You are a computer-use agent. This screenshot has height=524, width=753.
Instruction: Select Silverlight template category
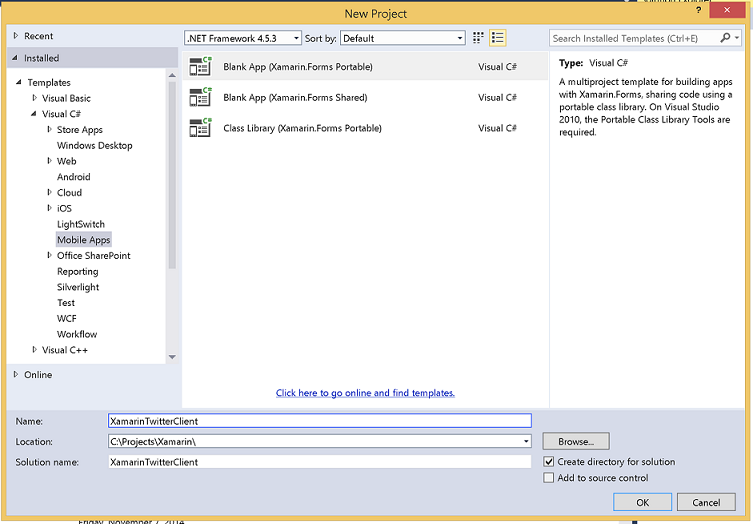coord(78,287)
